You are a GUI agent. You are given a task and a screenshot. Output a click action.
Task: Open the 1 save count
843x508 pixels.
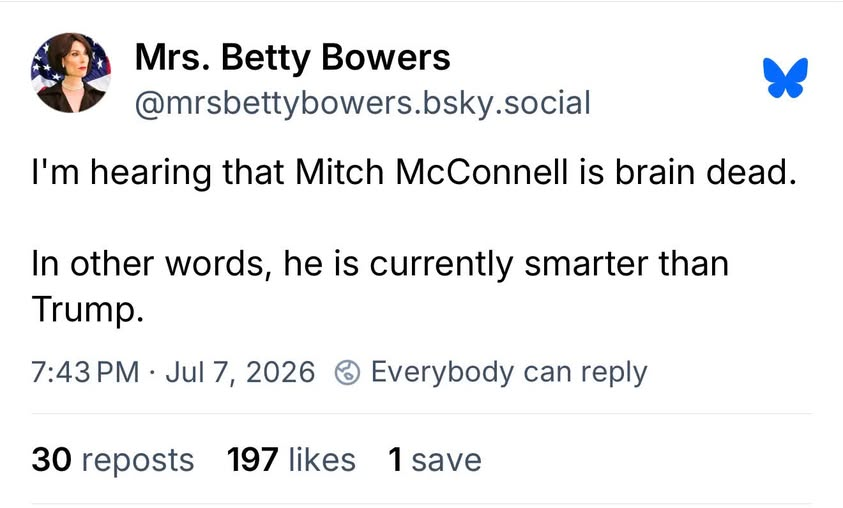pyautogui.click(x=434, y=460)
